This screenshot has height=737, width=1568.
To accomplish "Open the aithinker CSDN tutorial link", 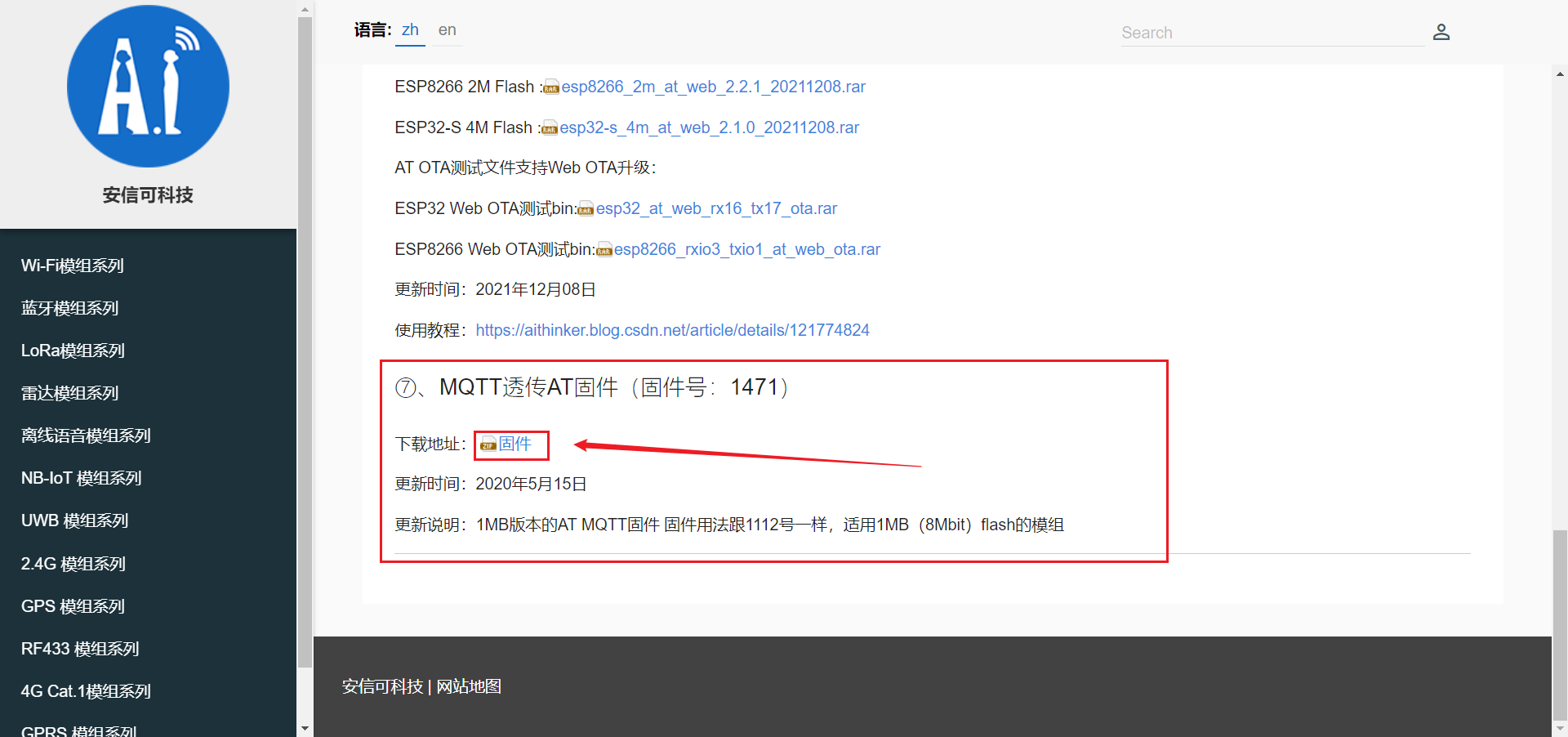I will (x=672, y=330).
